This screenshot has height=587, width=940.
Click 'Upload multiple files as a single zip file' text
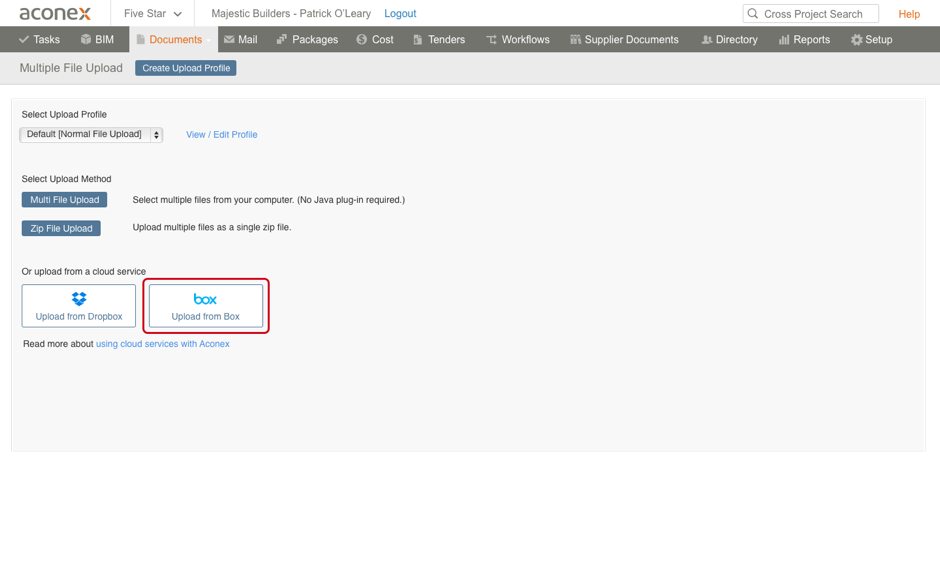(212, 227)
